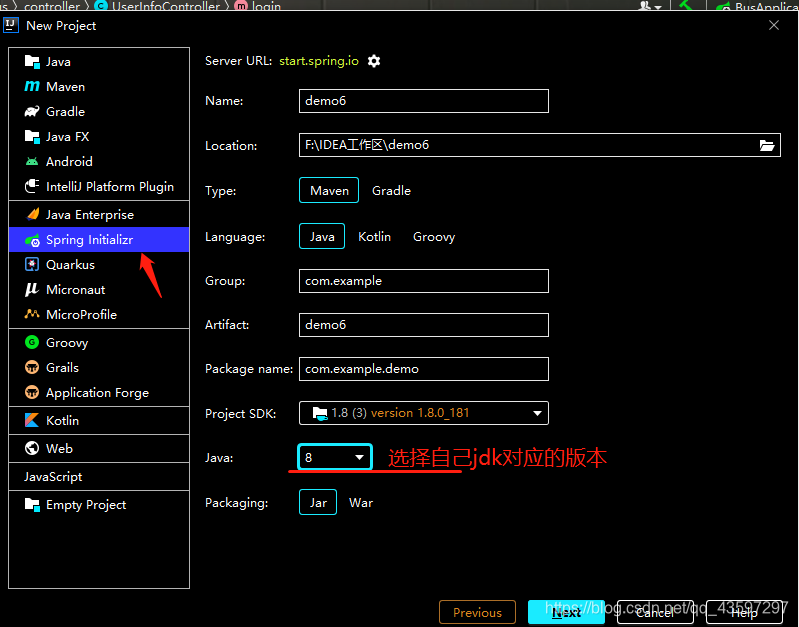Click the Java FX folder icon
This screenshot has height=627, width=799.
coord(32,136)
